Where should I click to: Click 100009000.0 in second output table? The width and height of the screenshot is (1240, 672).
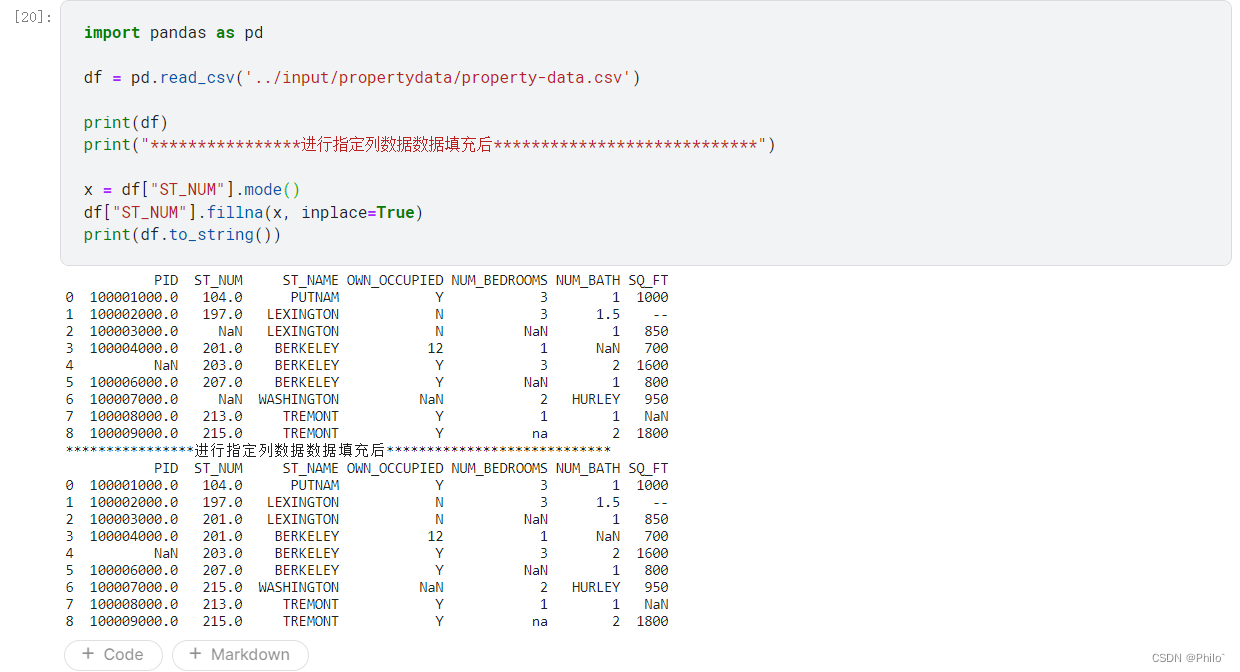(134, 621)
